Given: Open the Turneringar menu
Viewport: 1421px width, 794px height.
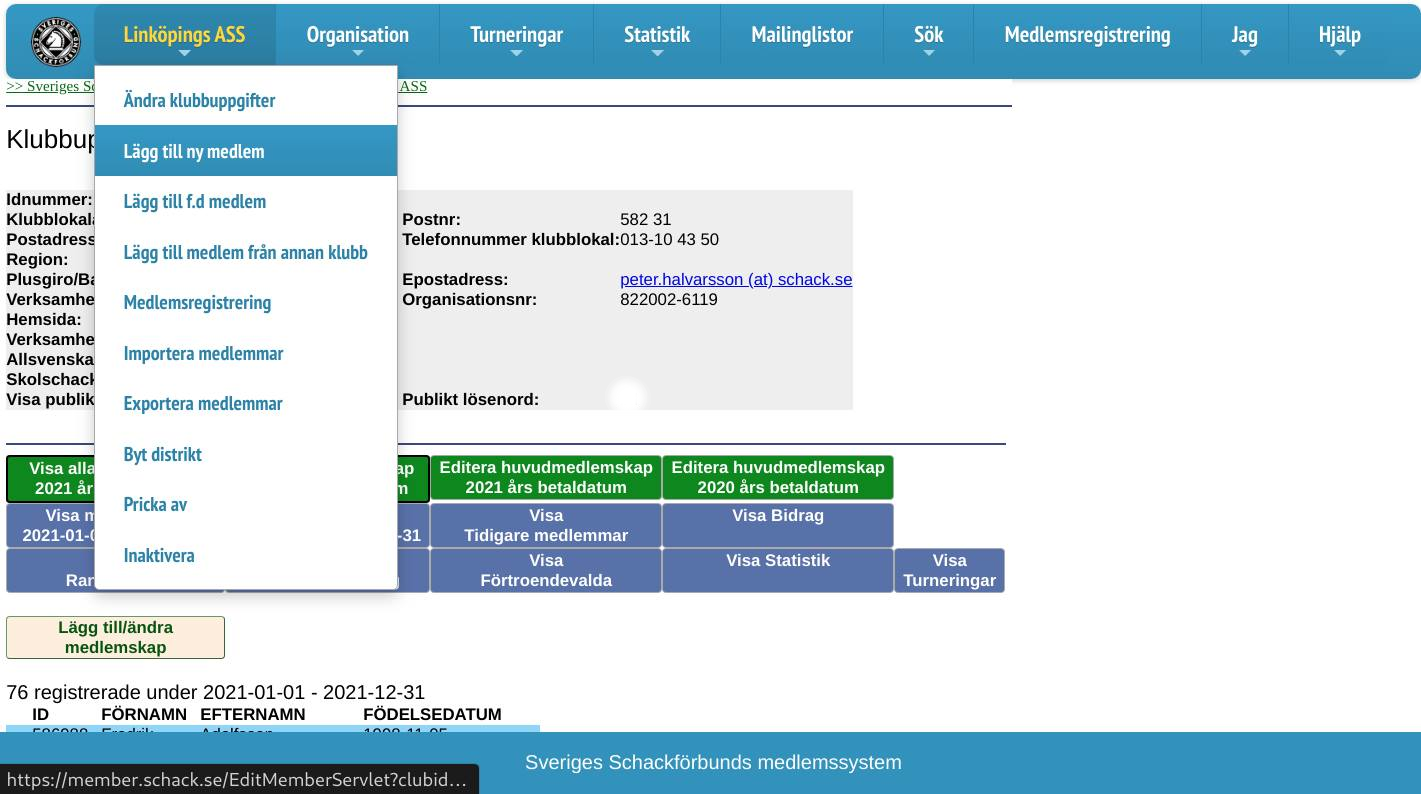Looking at the screenshot, I should click(516, 35).
